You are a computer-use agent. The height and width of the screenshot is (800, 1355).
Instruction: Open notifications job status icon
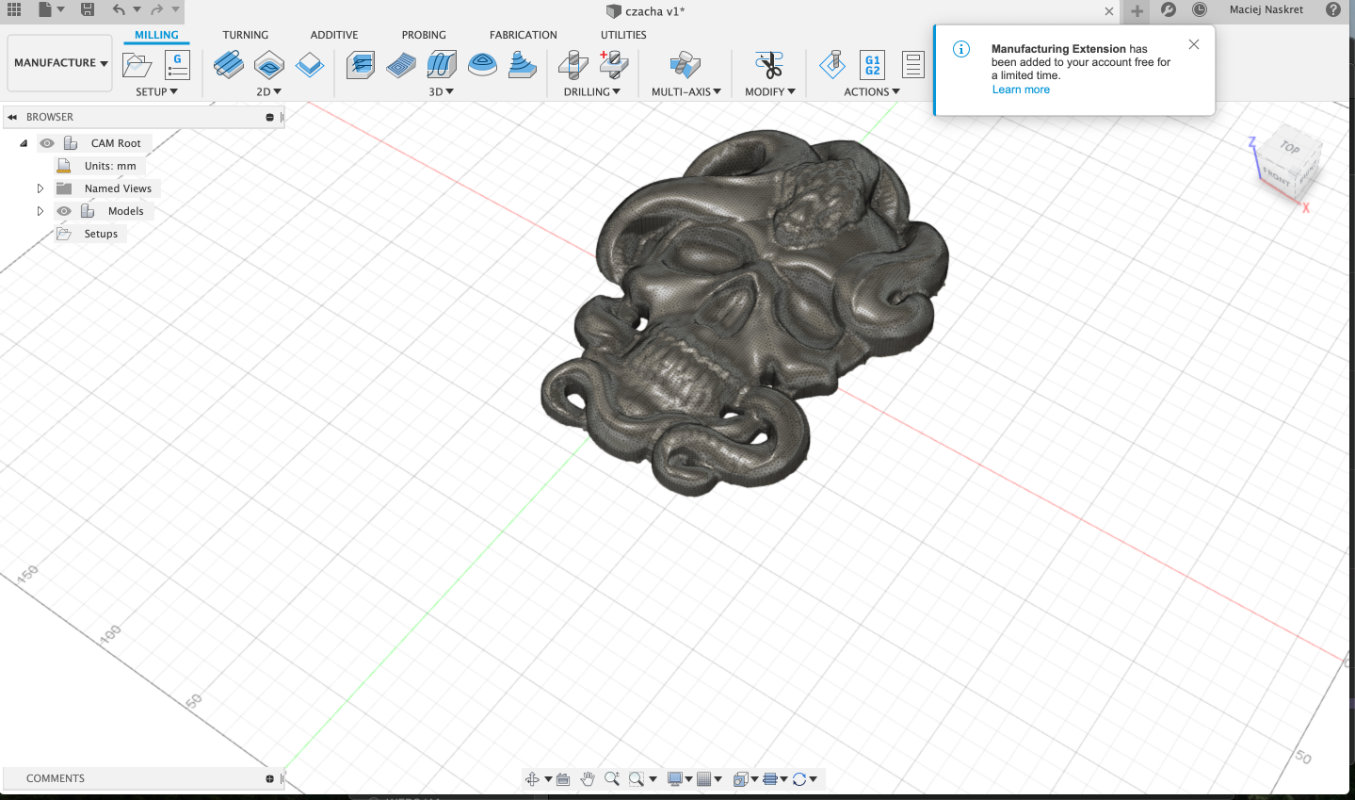point(1199,10)
